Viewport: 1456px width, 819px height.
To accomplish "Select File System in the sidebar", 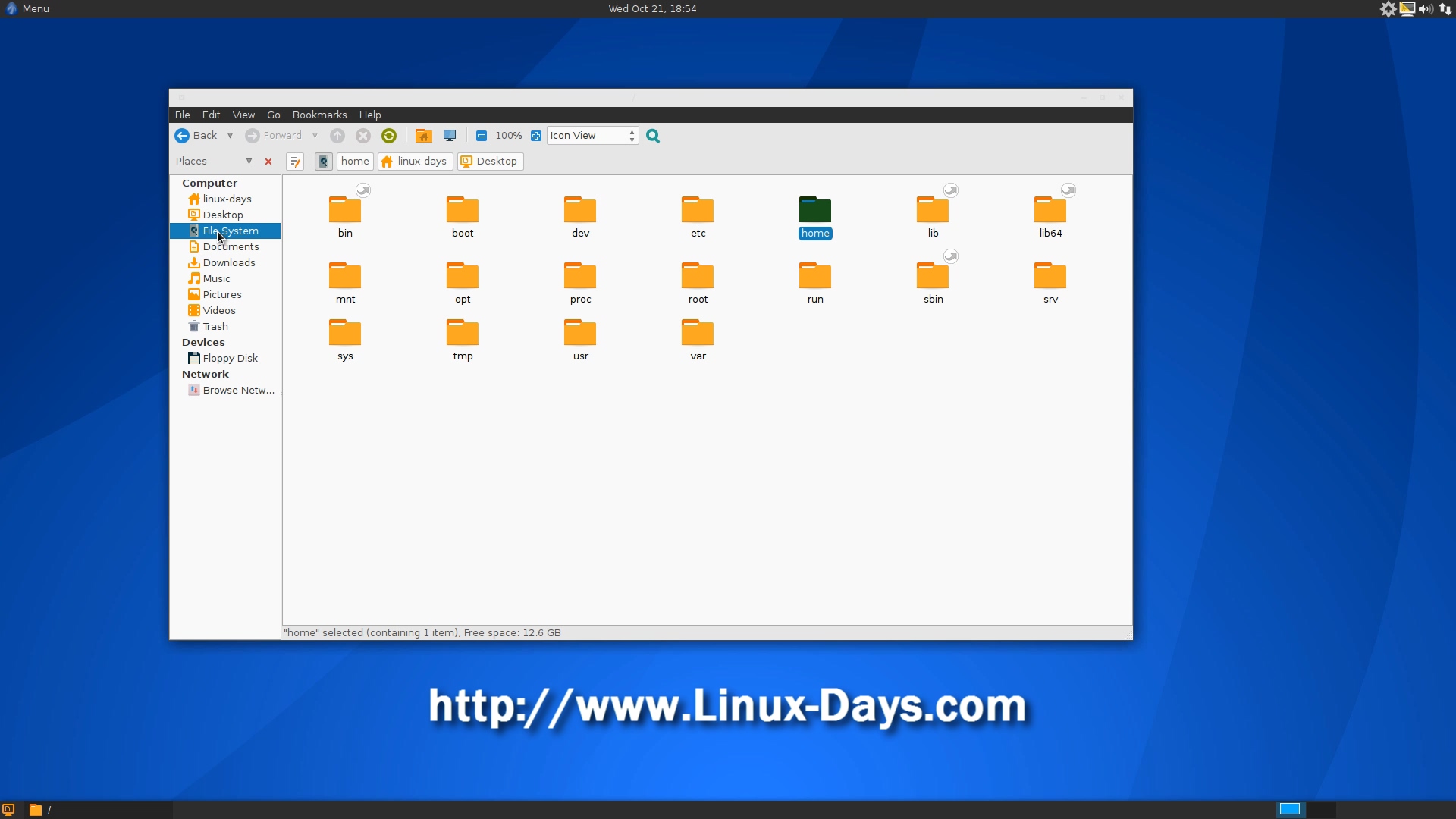I will 225,231.
